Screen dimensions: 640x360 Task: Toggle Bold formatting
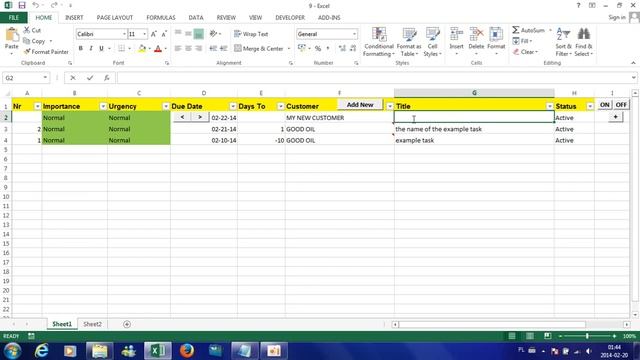80,49
